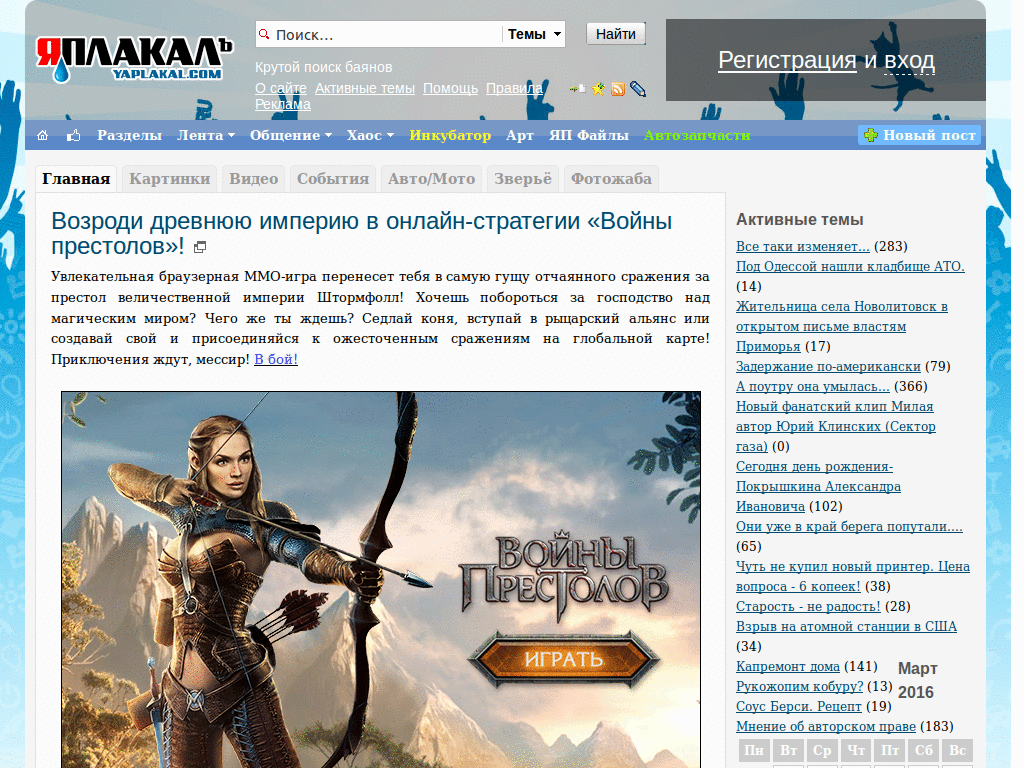Viewport: 1024px width, 768px height.
Task: Switch to the Видео tab
Action: tap(253, 179)
